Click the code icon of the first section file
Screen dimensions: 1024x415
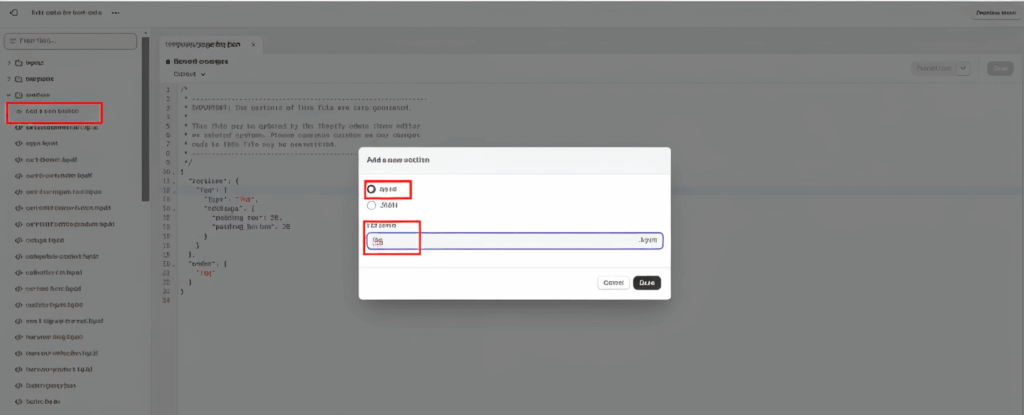click(x=19, y=127)
